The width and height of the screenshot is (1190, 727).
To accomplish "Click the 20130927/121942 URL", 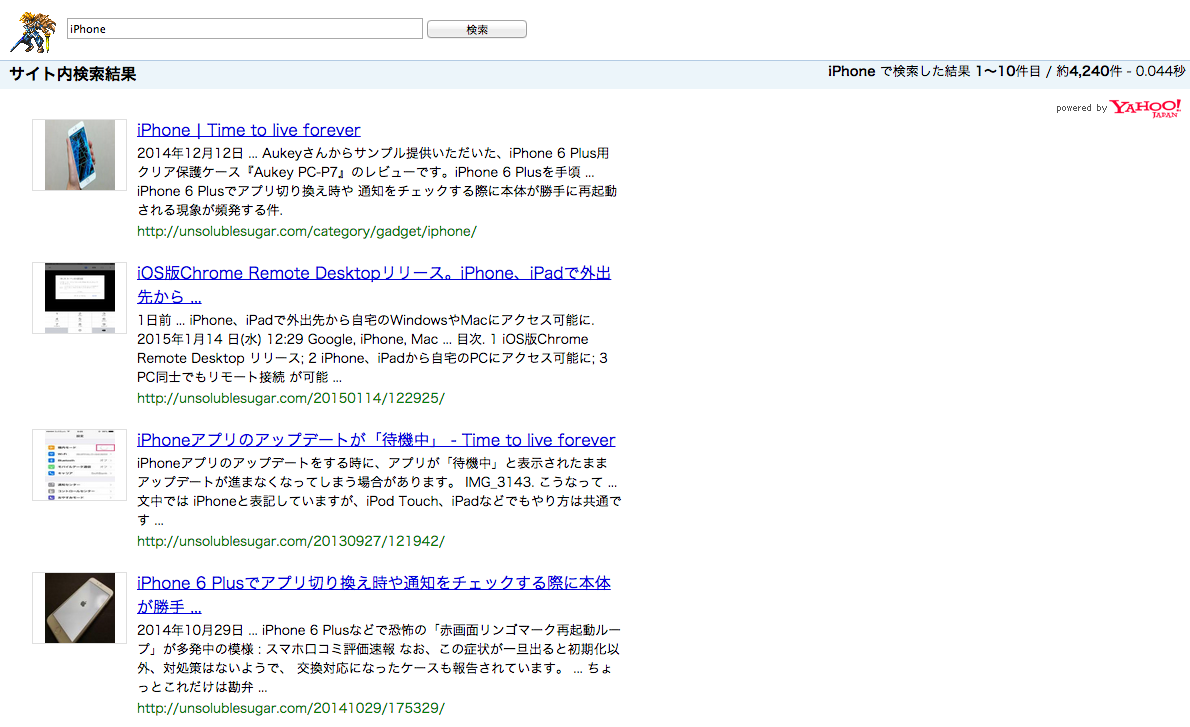I will (291, 541).
